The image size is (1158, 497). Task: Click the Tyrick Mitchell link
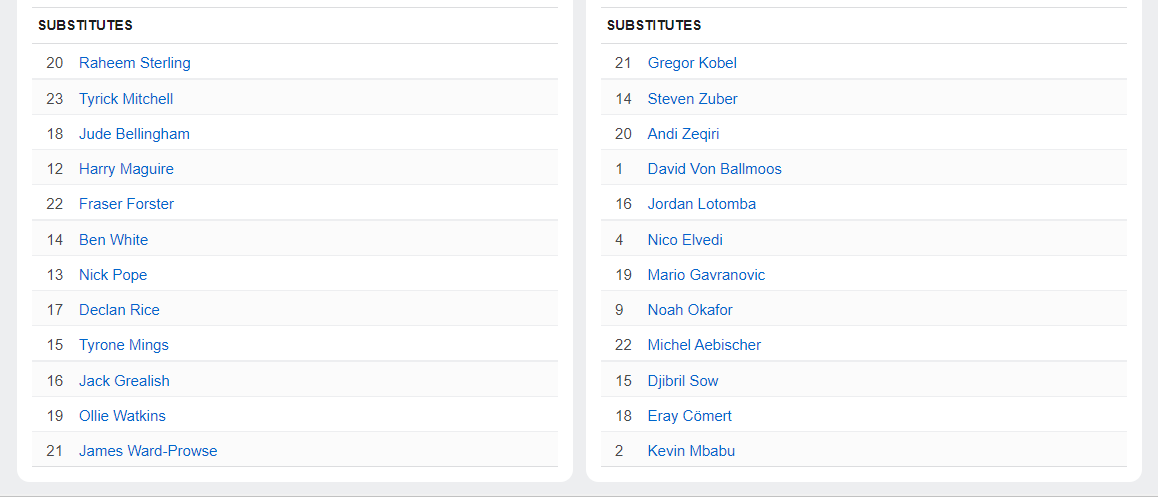126,99
